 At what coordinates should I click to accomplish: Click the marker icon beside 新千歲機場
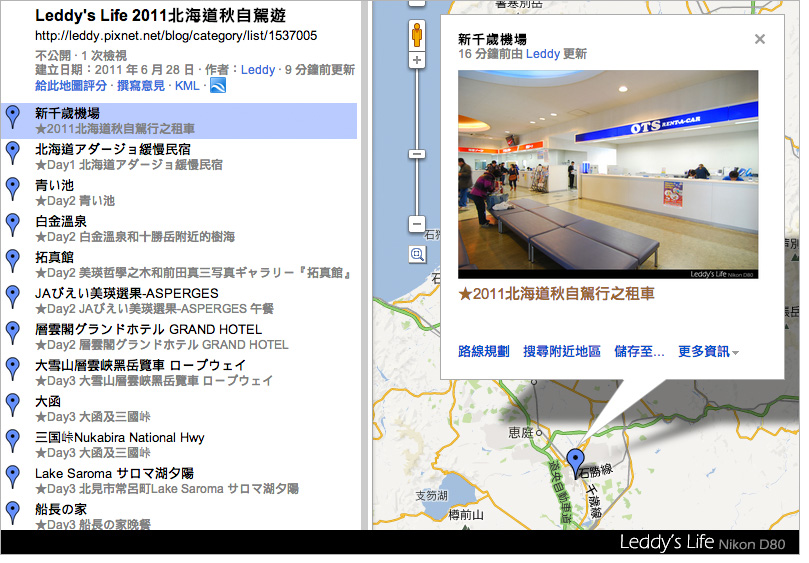[13, 118]
